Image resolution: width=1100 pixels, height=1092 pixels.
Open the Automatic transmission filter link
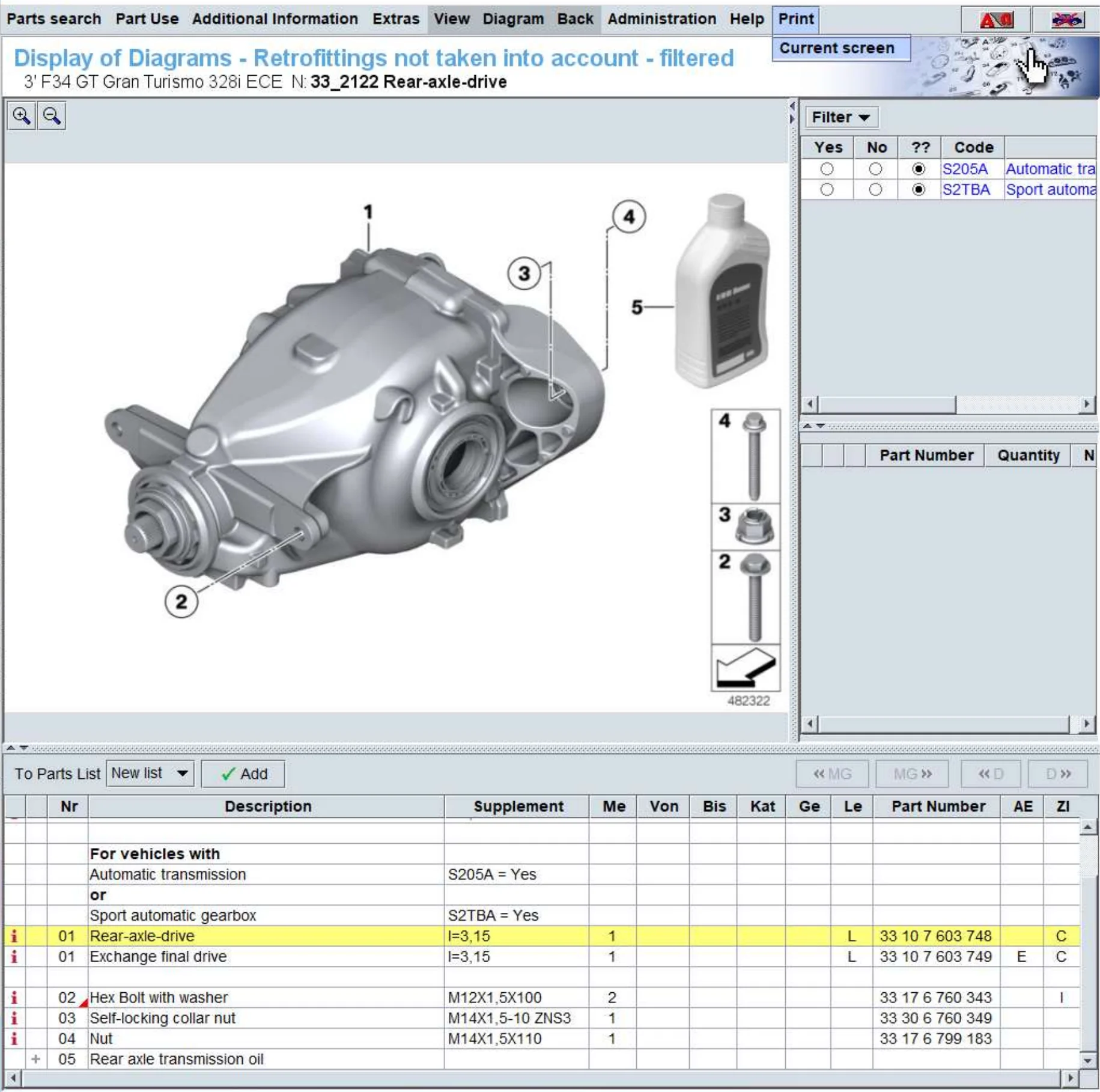tap(1050, 169)
